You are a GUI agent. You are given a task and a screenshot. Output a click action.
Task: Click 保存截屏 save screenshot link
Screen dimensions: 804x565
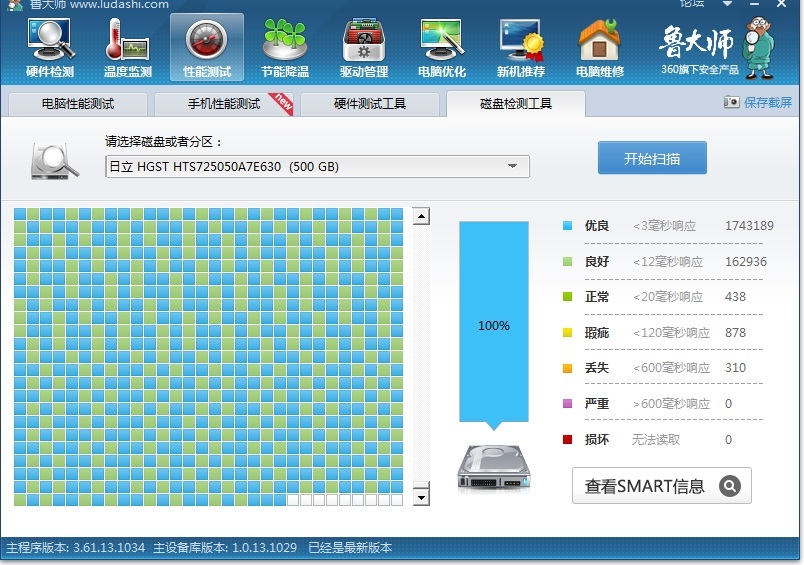point(768,103)
